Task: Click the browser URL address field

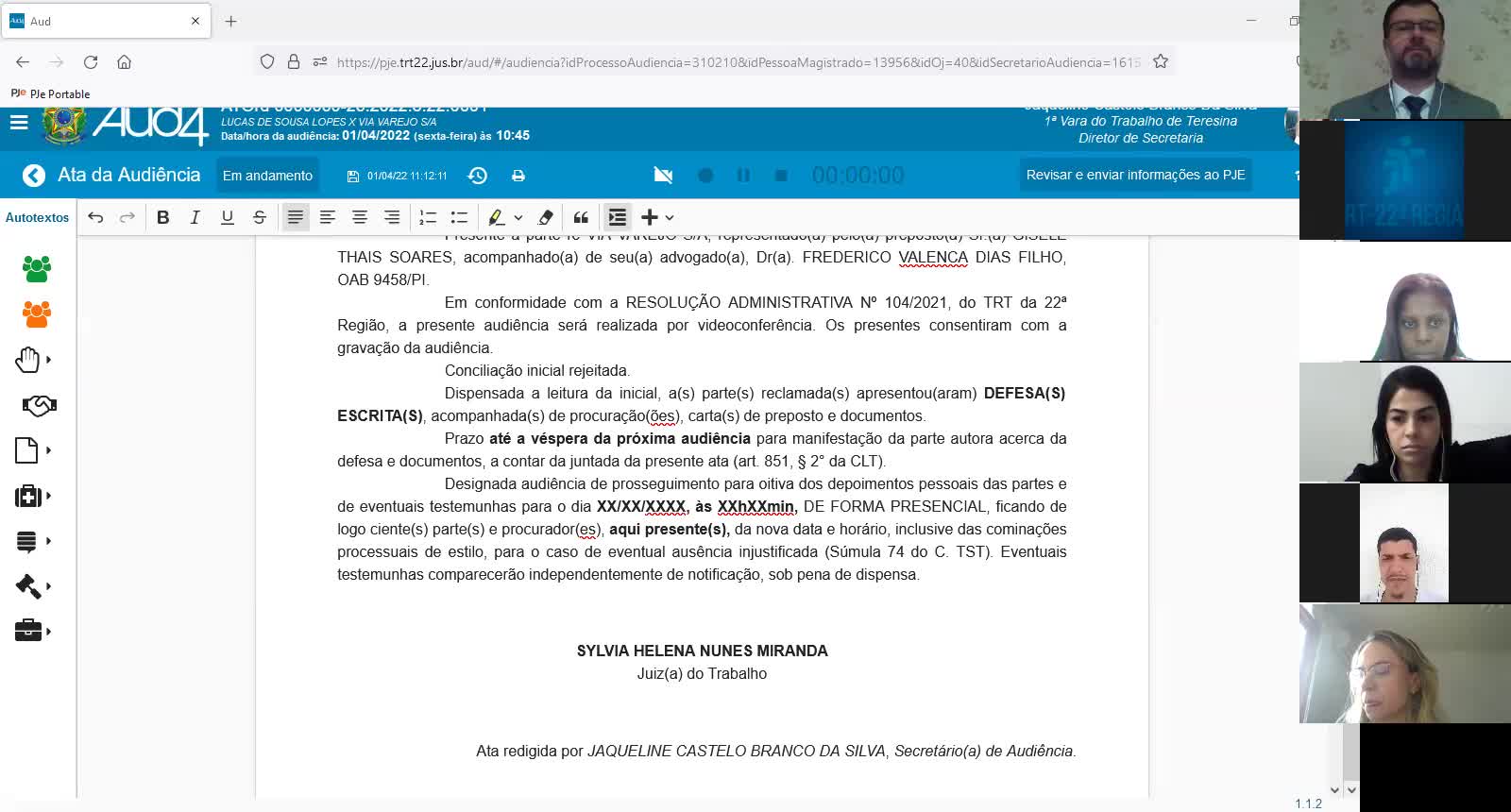Action: 737,62
